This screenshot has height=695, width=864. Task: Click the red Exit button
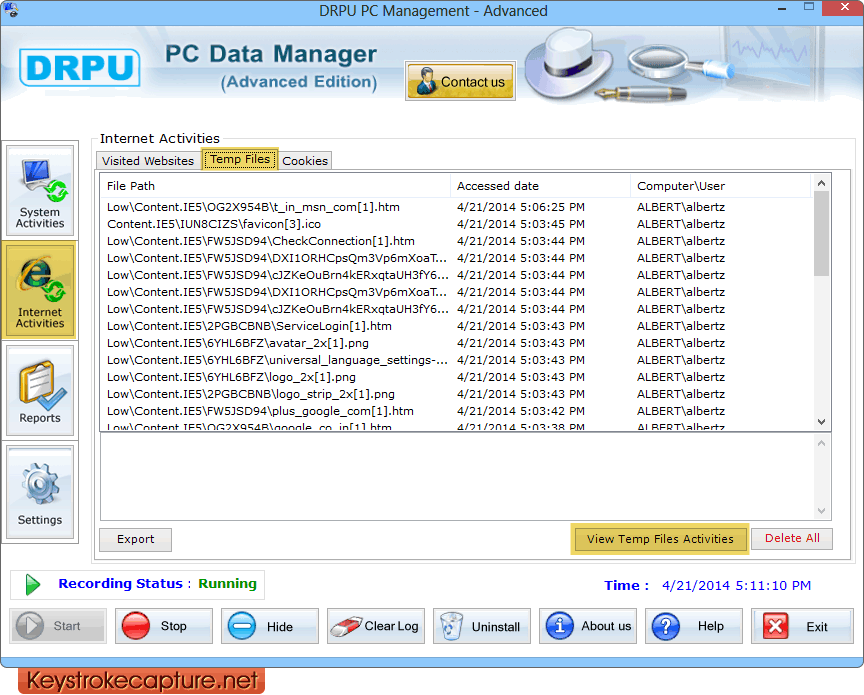click(802, 626)
